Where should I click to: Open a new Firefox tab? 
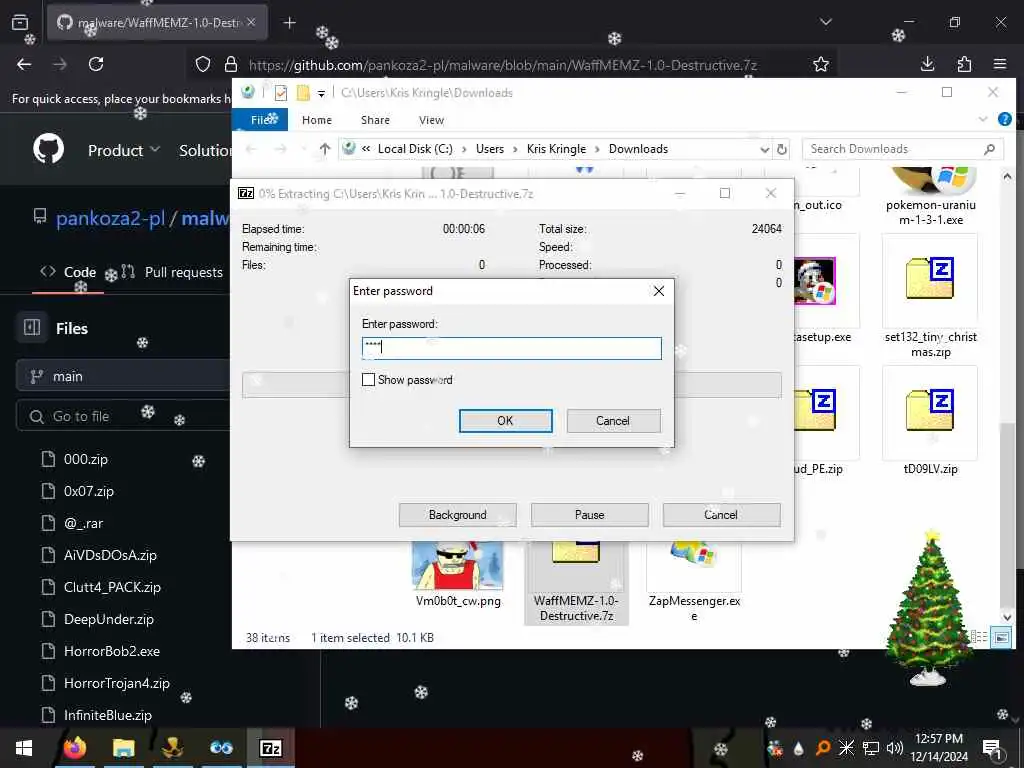point(289,23)
